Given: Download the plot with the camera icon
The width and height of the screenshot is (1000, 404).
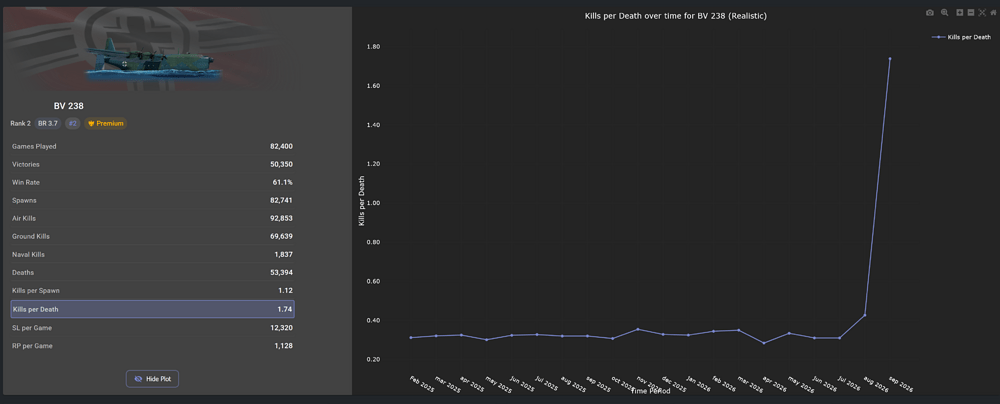Looking at the screenshot, I should click(x=930, y=13).
